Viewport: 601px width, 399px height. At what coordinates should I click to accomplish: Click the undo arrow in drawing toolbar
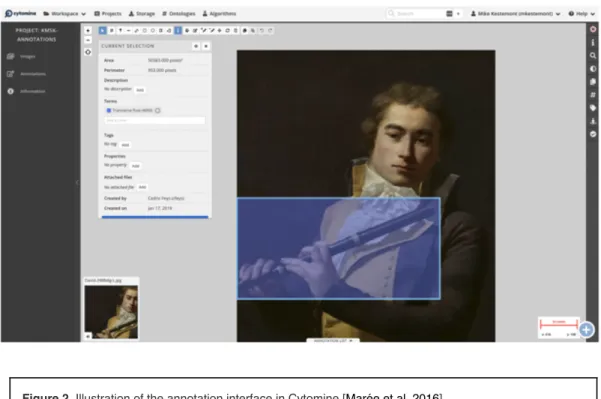(262, 30)
